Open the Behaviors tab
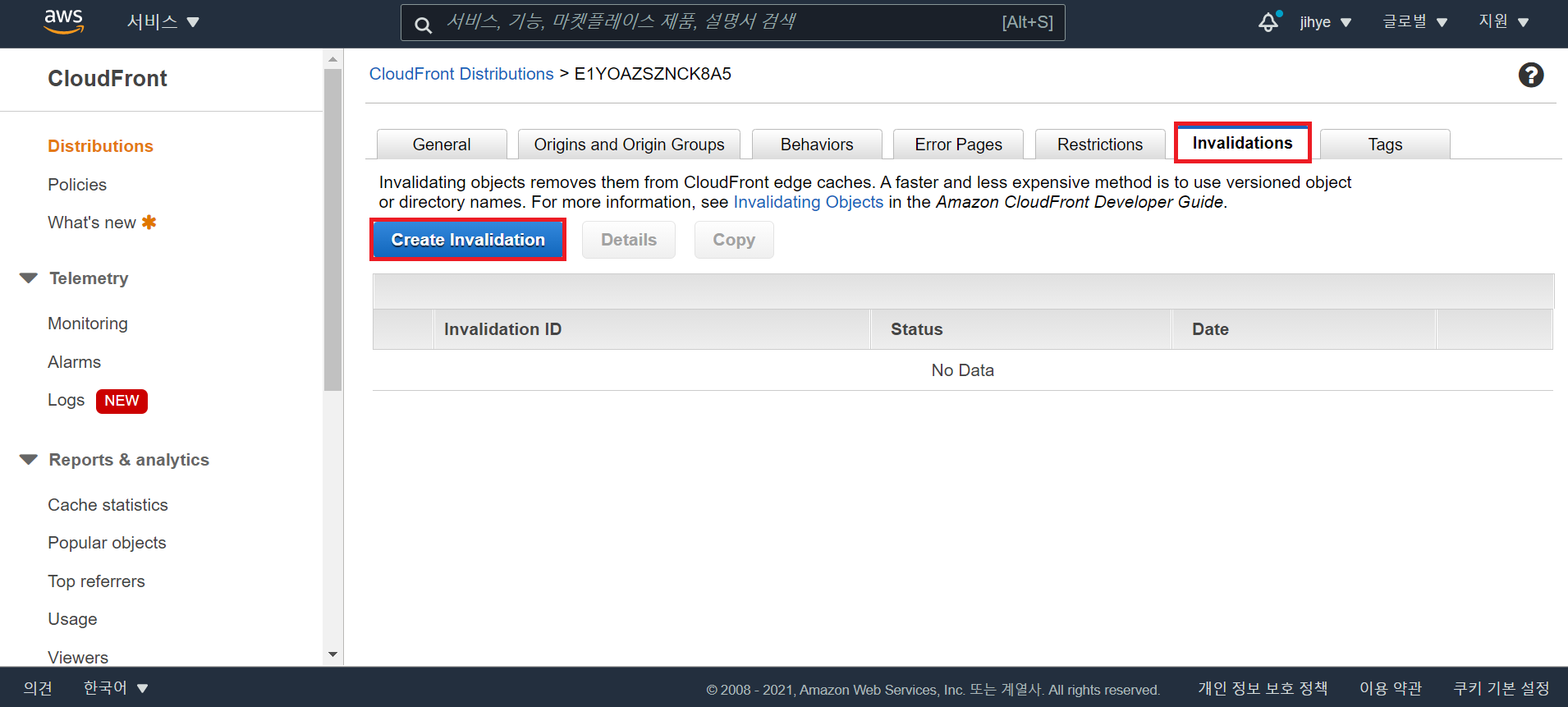Screen dimensions: 1568x707 (817, 145)
